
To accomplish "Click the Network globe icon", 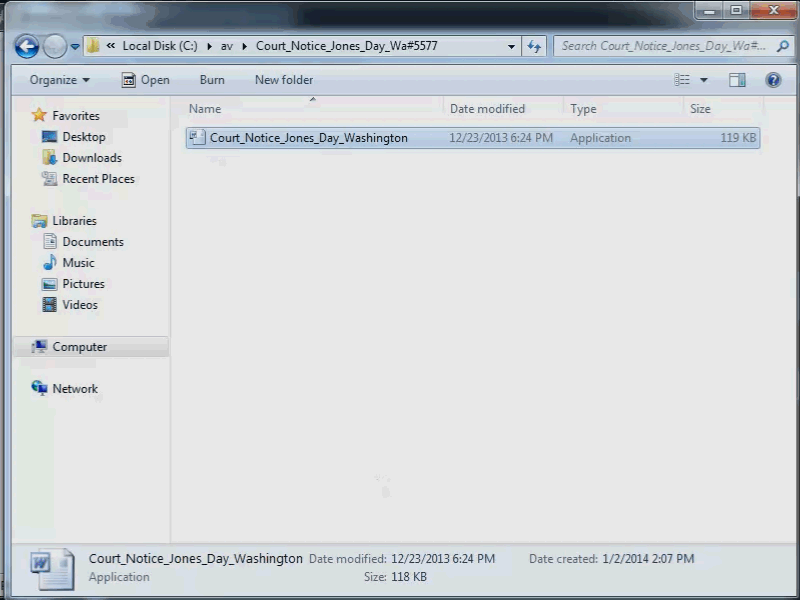I will (39, 388).
